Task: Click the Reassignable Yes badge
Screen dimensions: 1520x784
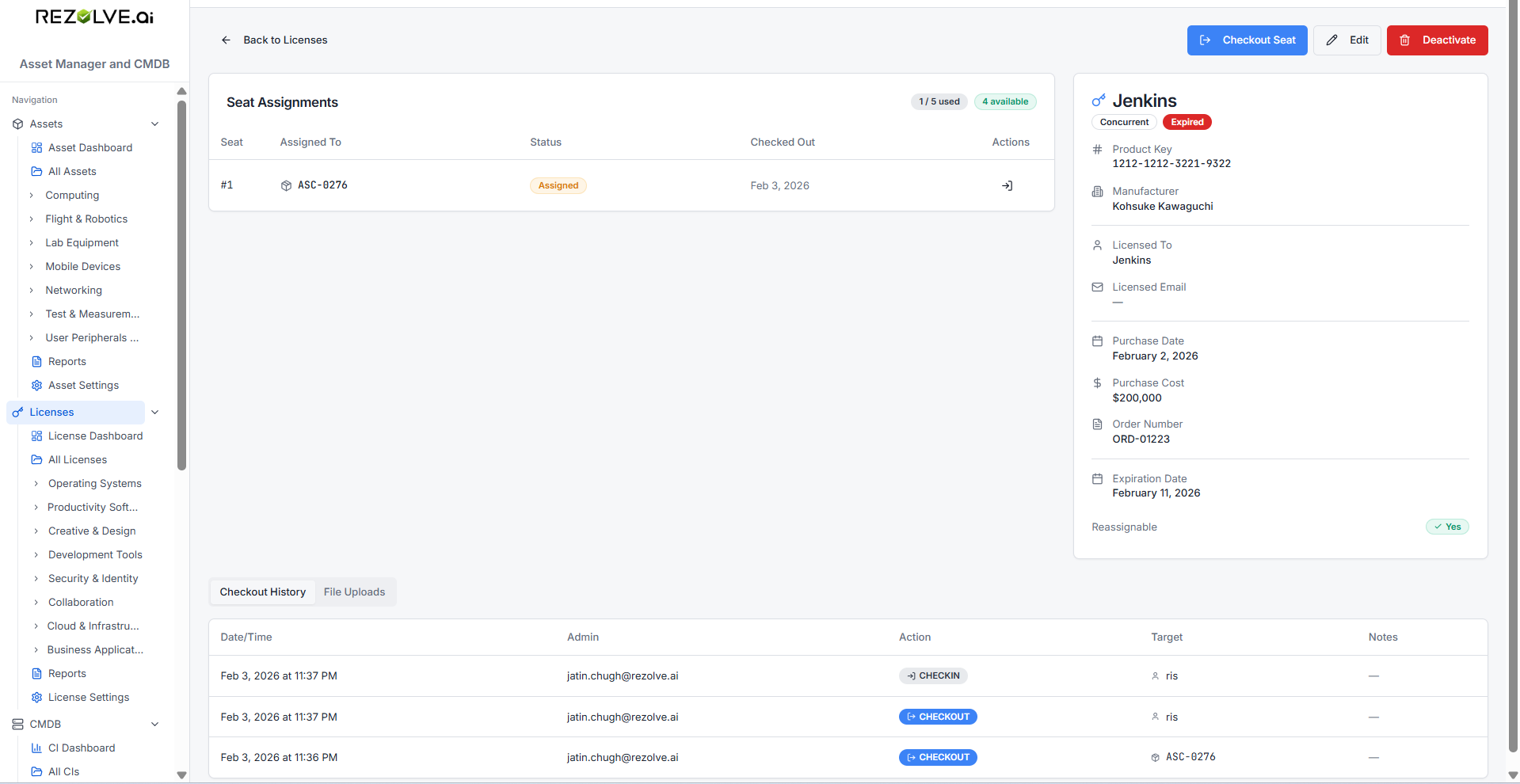Action: point(1447,527)
